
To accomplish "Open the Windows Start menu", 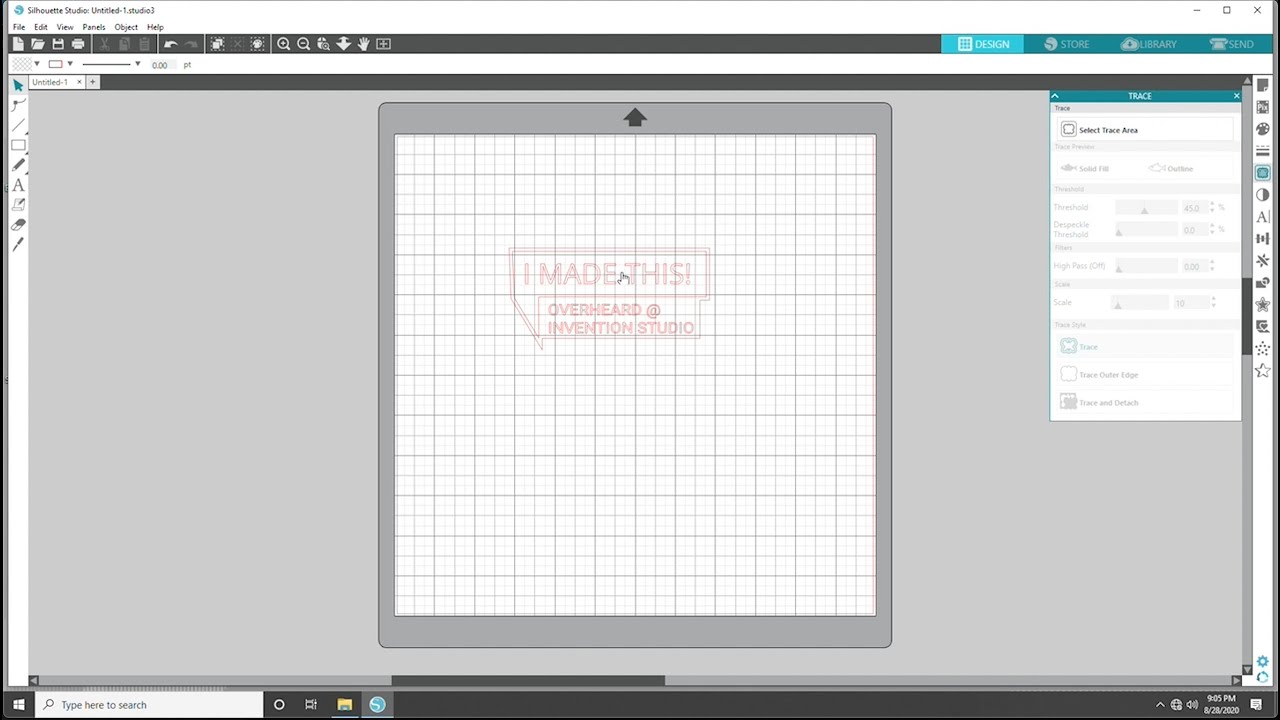I will (x=18, y=705).
